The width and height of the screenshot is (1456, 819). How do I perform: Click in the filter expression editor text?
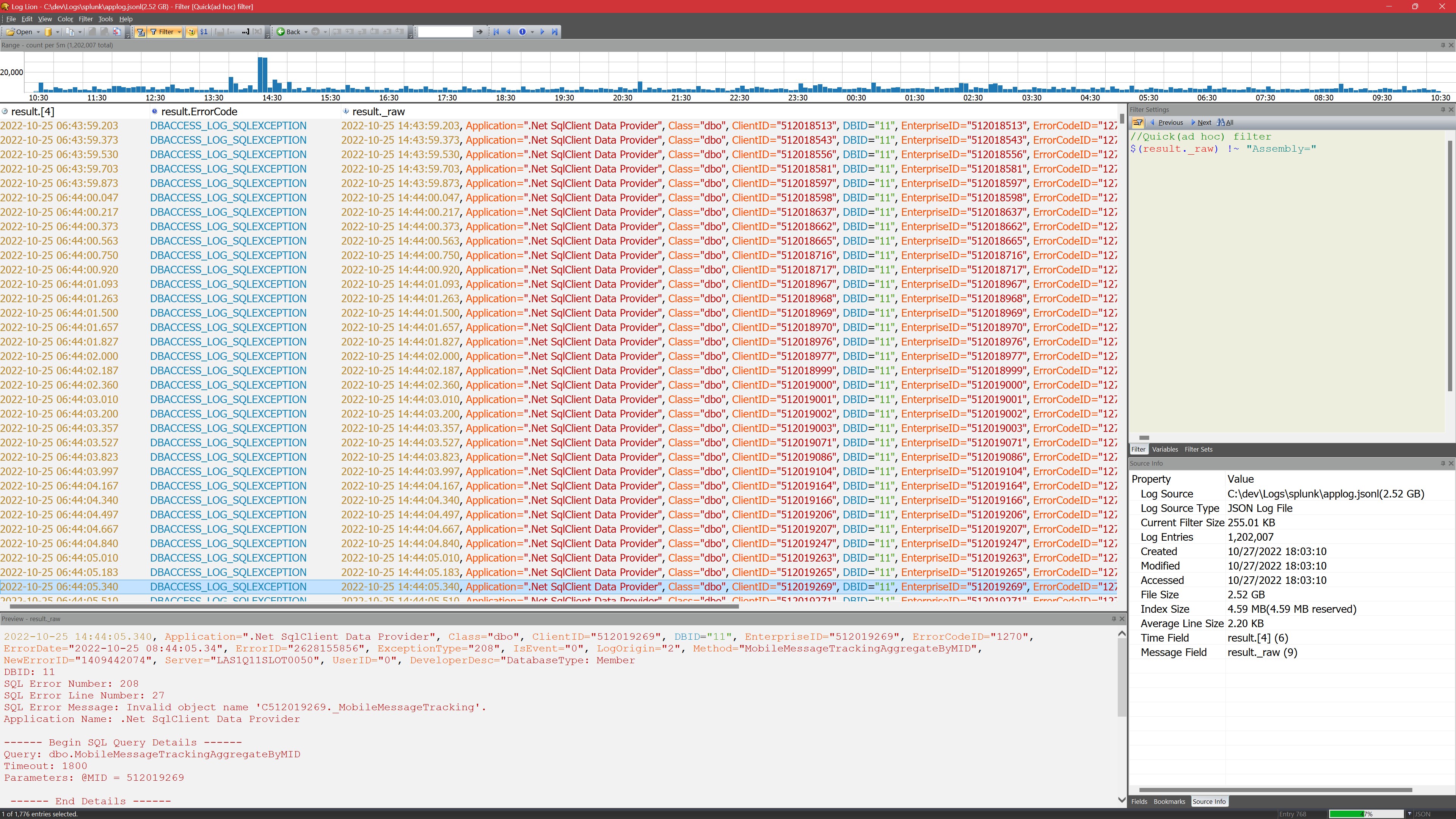pyautogui.click(x=1223, y=149)
